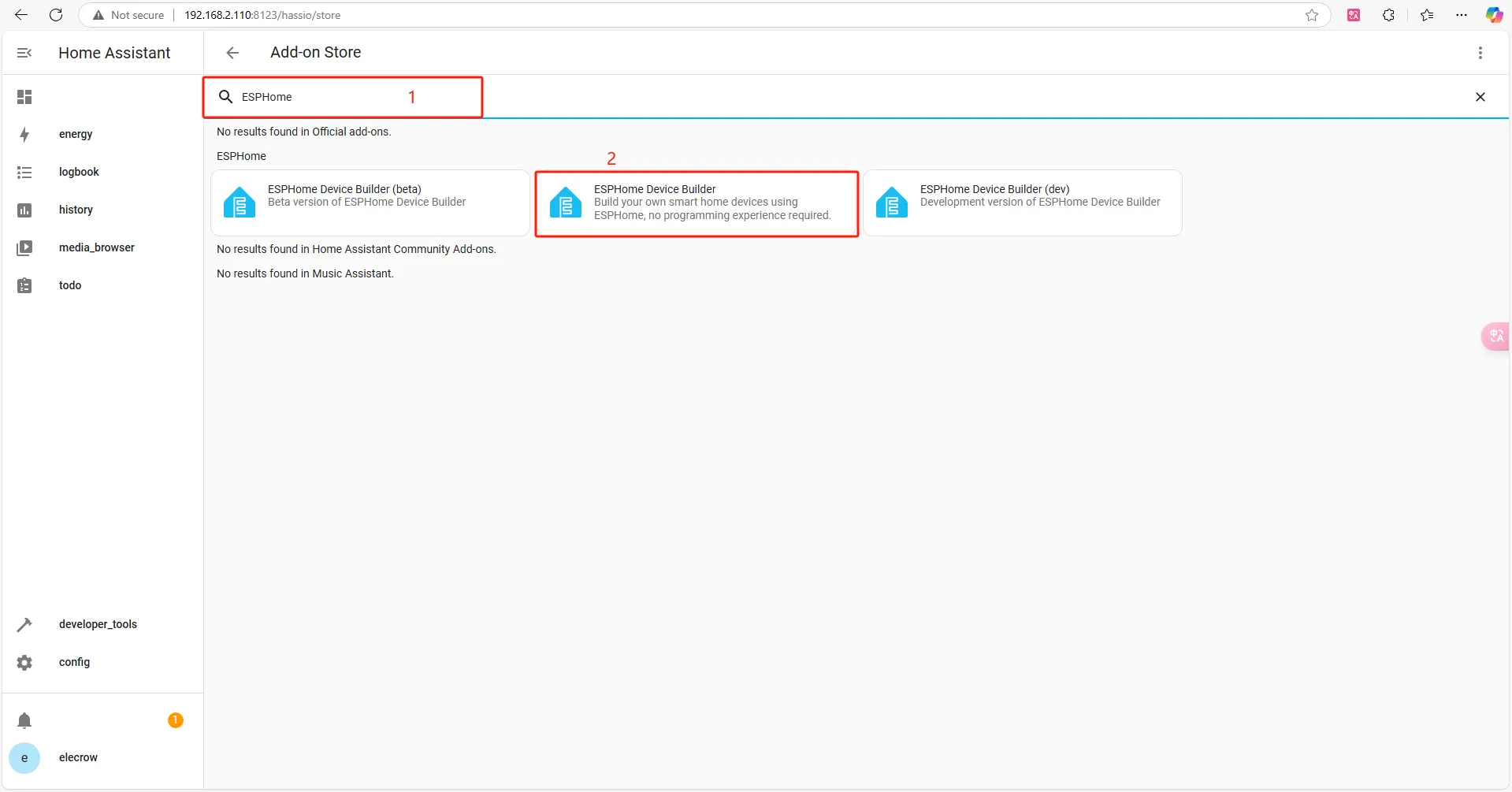Image resolution: width=1512 pixels, height=792 pixels.
Task: Click the developer_tools hammer icon
Action: click(x=24, y=625)
